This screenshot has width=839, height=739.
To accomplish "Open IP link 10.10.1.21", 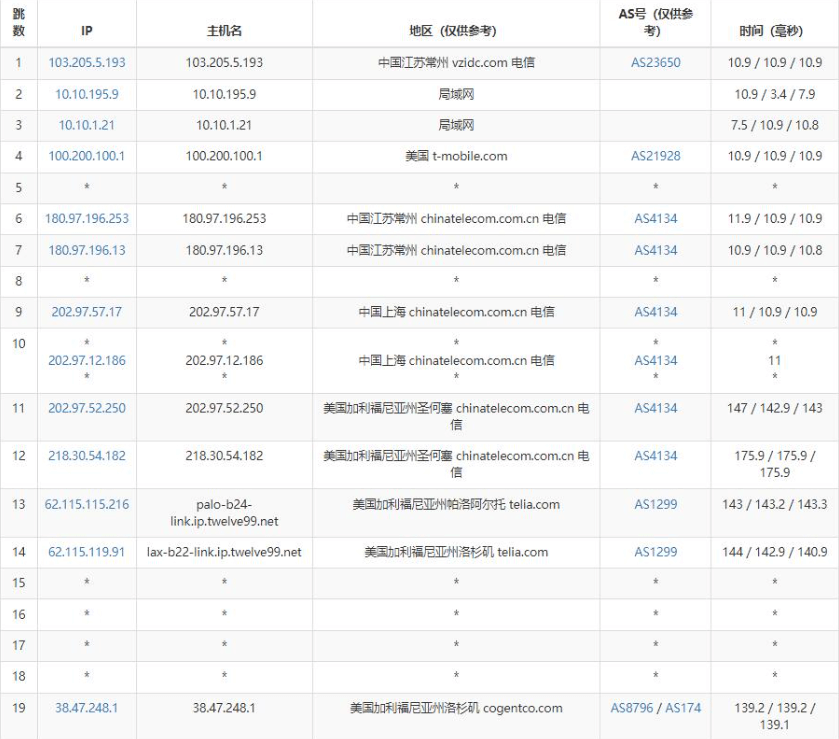I will click(87, 125).
